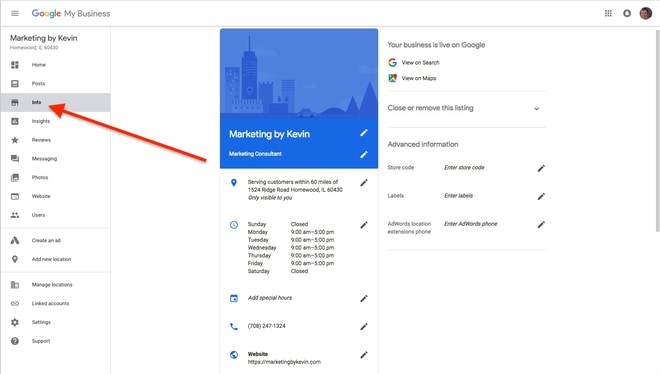
Task: Open the Website menu item
Action: pyautogui.click(x=41, y=196)
